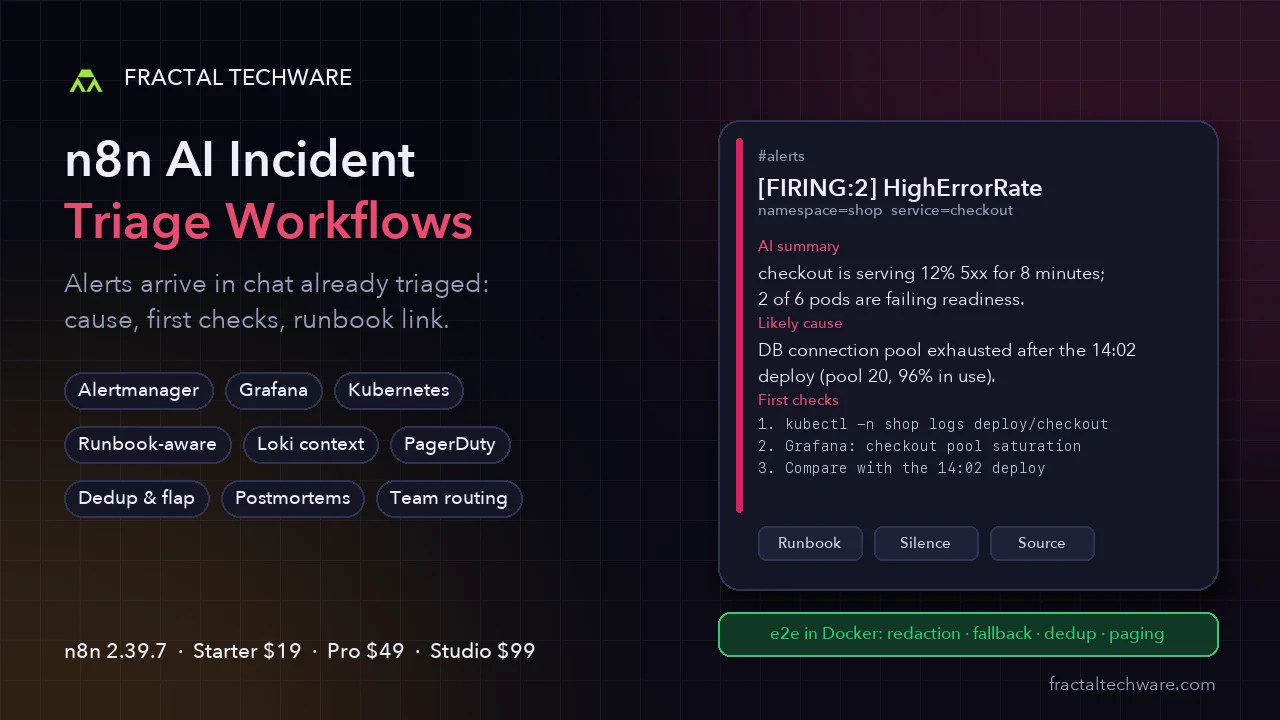
Task: Click the Studio $99 price text
Action: [x=483, y=651]
